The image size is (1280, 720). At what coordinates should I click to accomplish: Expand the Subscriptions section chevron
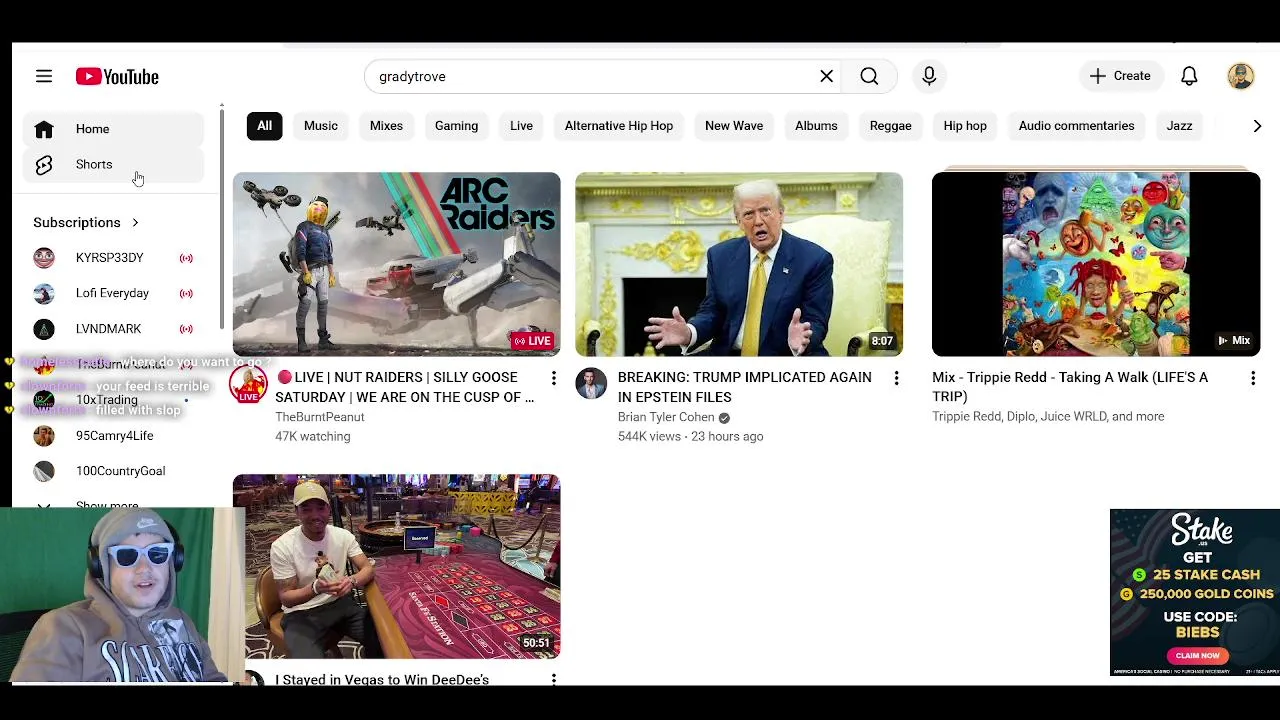point(135,223)
